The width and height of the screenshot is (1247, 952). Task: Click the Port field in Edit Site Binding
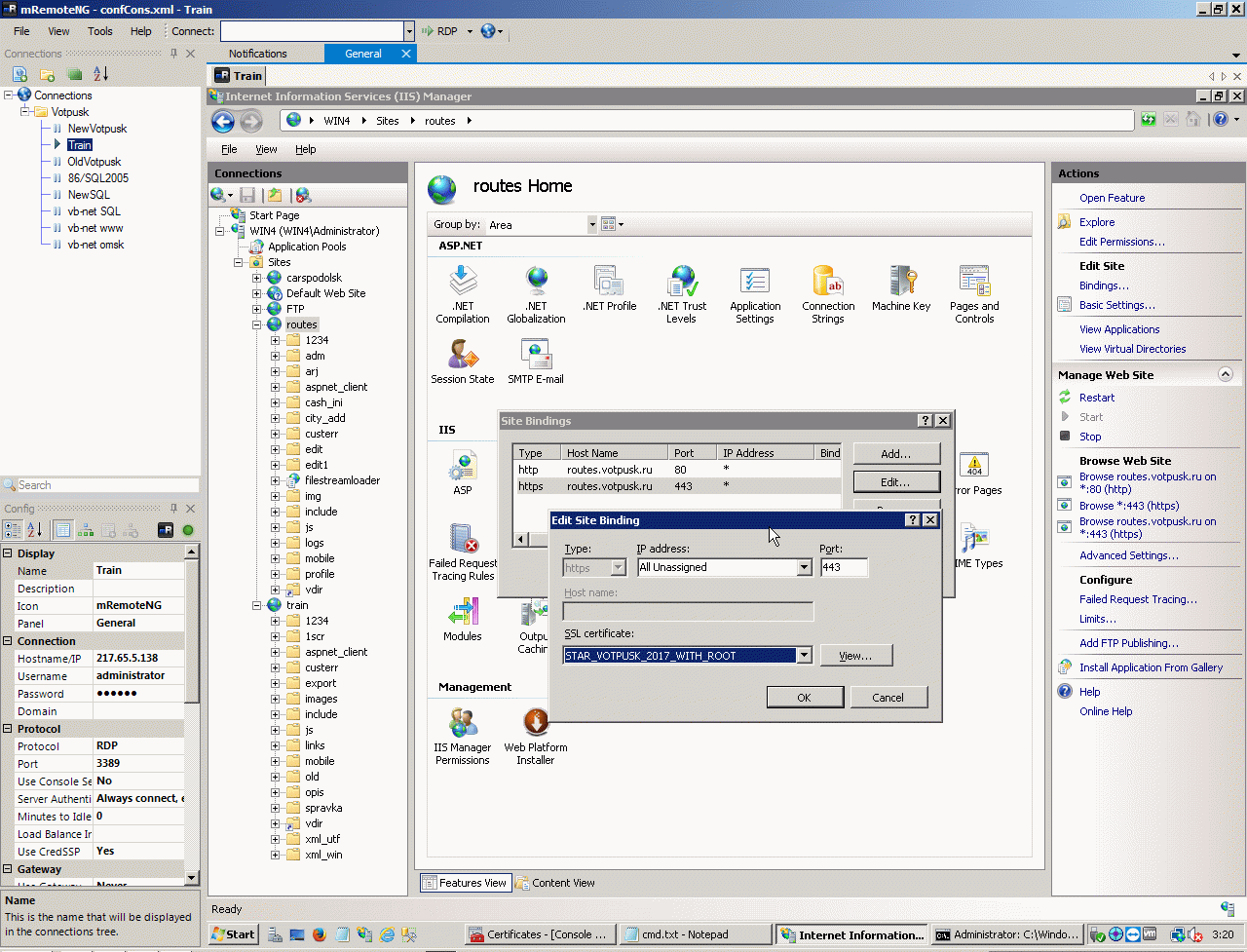coord(844,567)
